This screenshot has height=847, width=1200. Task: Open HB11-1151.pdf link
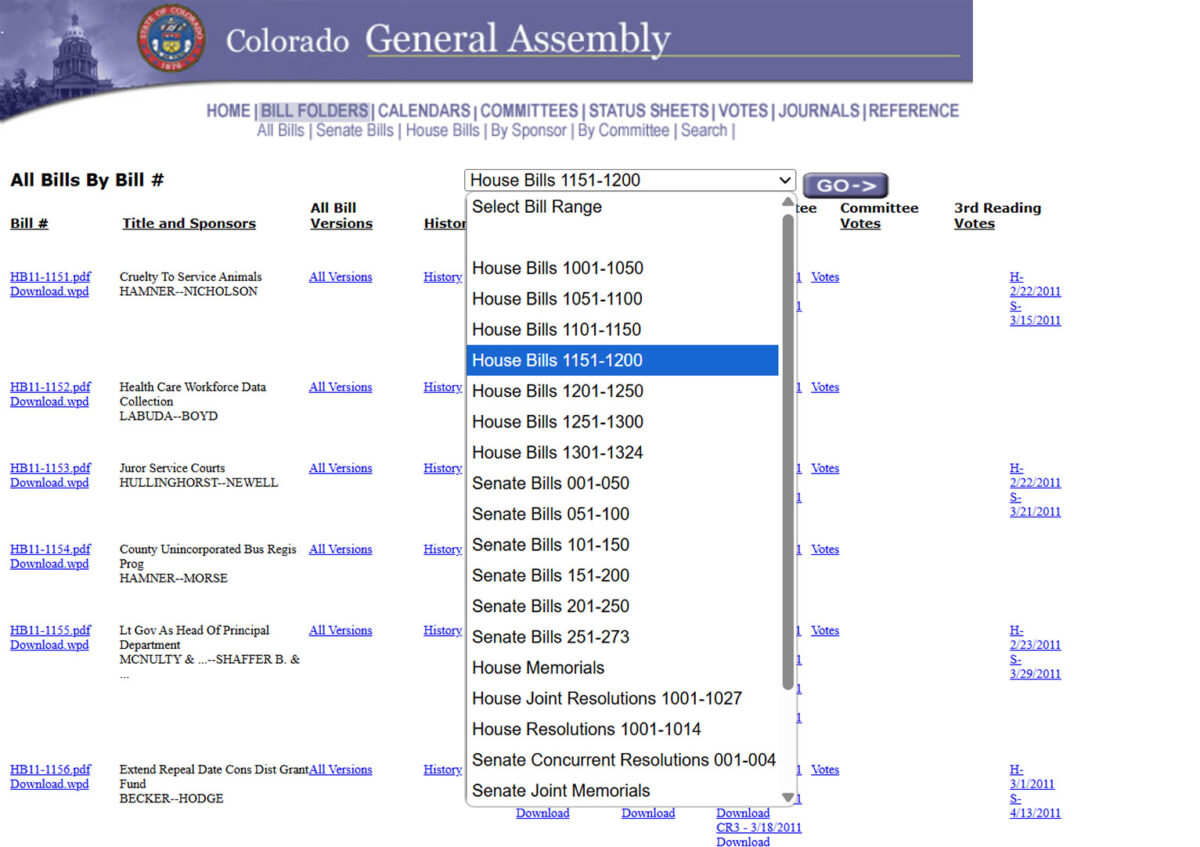50,277
